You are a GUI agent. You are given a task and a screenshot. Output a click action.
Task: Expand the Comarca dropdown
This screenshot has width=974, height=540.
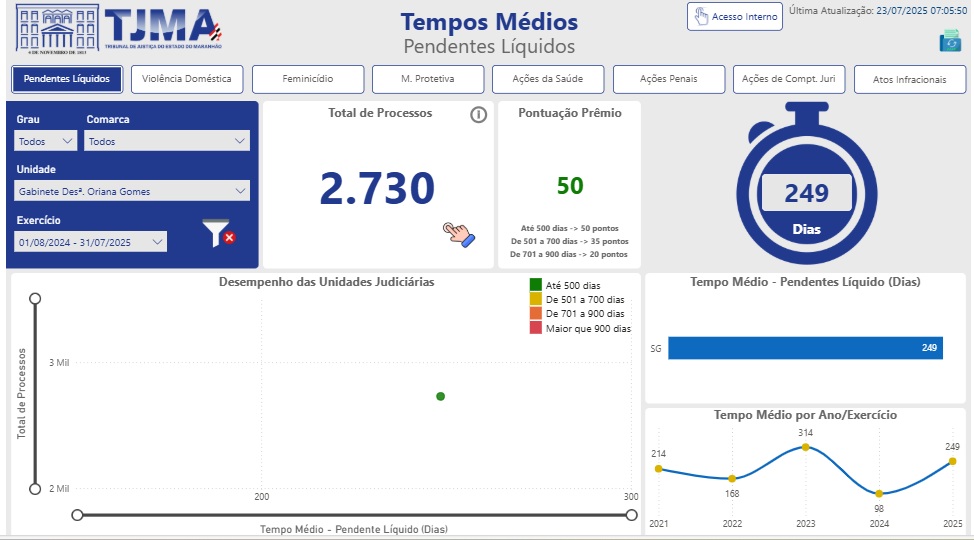[167, 141]
